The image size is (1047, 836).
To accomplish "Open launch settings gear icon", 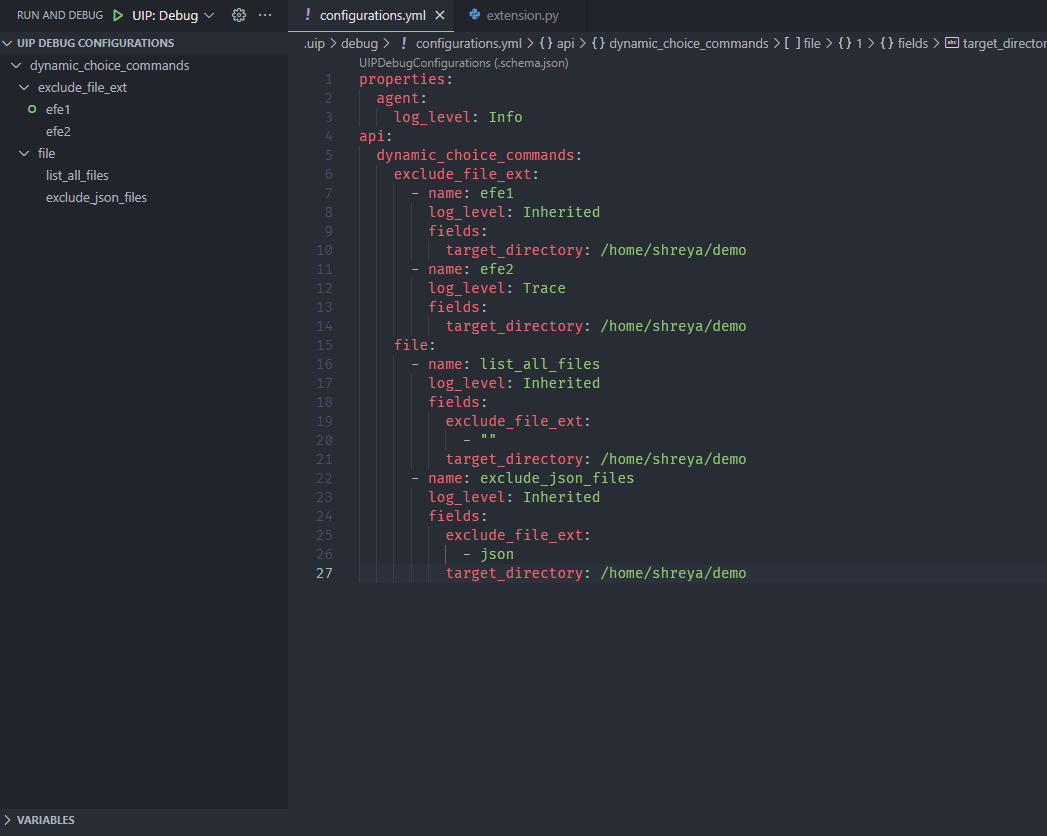I will pos(239,15).
